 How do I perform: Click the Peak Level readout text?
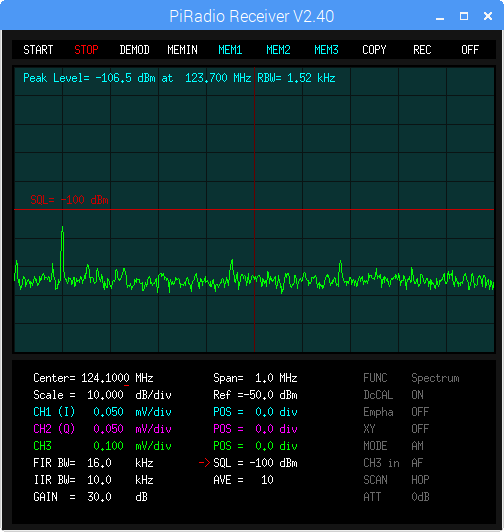(x=179, y=78)
